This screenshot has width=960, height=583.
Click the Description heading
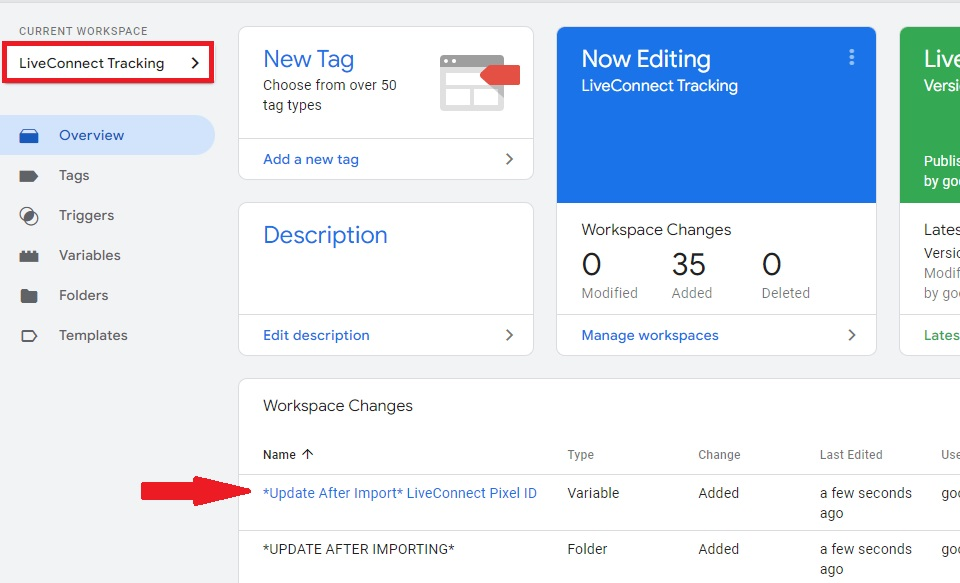(325, 235)
